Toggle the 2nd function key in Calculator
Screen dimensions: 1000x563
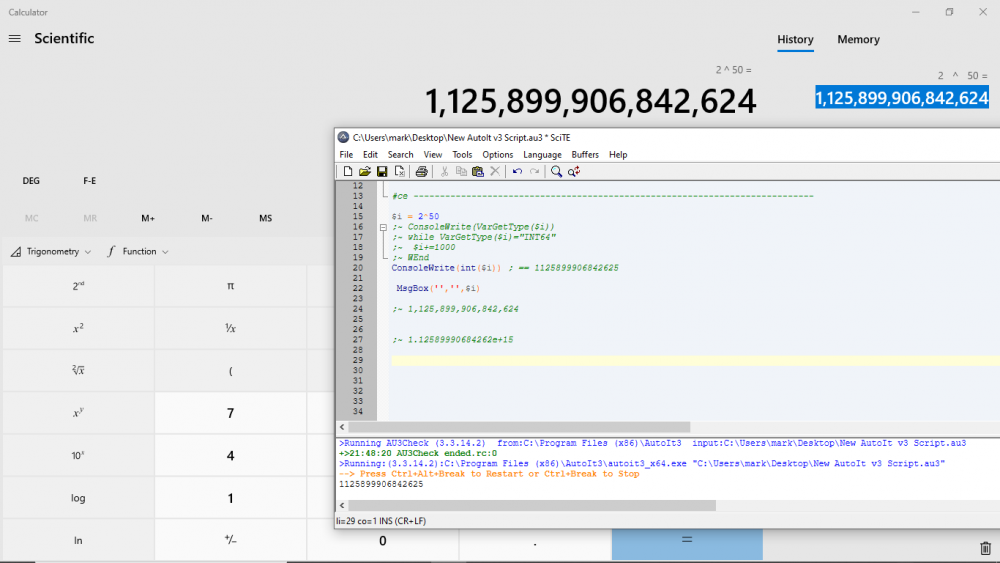(78, 286)
